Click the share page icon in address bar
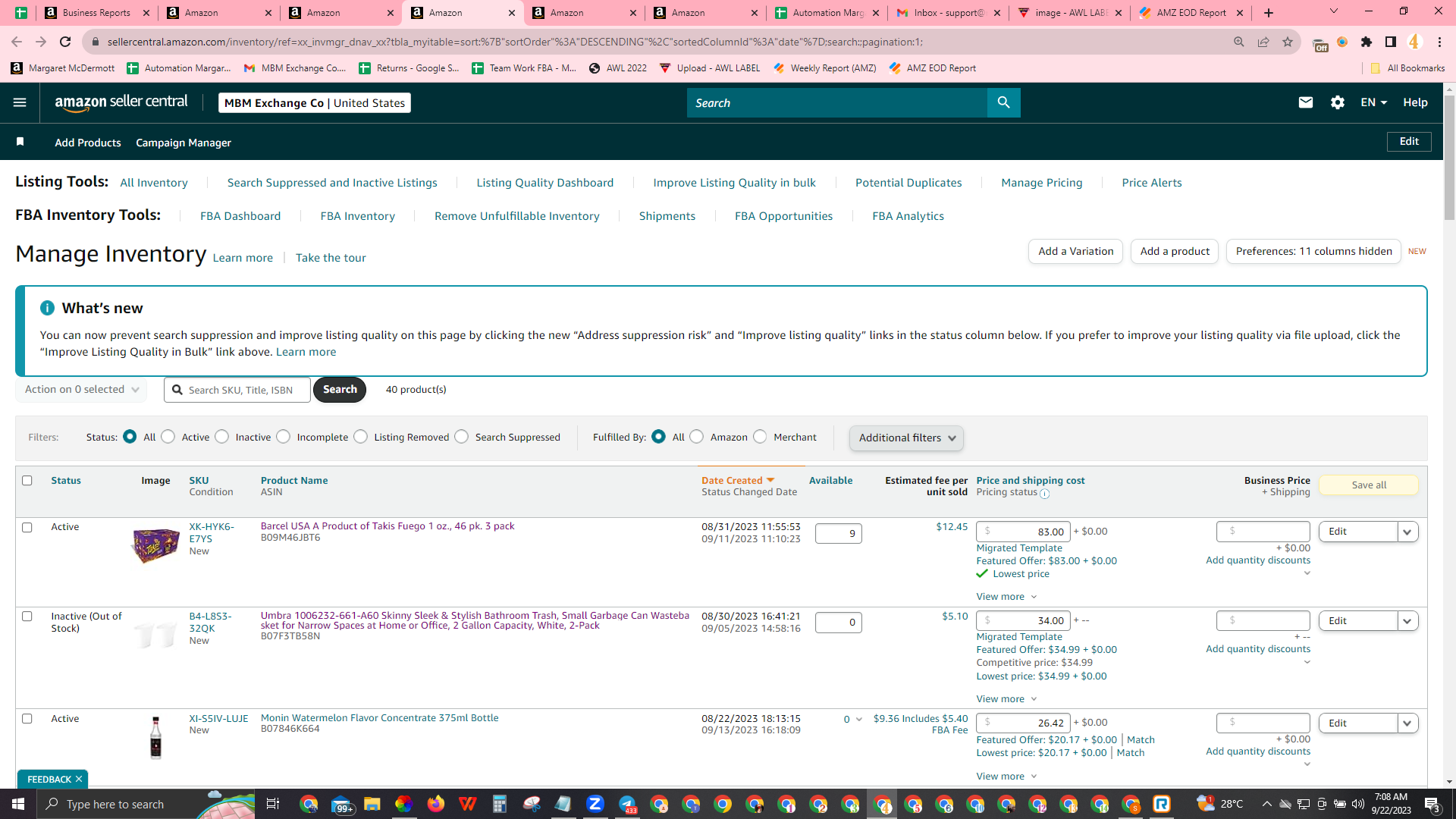This screenshot has height=819, width=1456. 1263,42
